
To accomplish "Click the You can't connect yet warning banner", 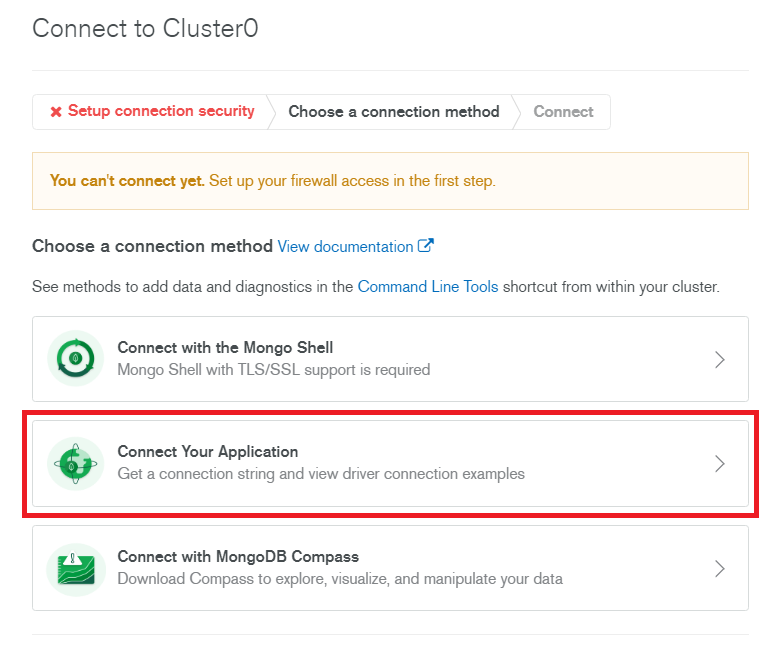I will [390, 181].
